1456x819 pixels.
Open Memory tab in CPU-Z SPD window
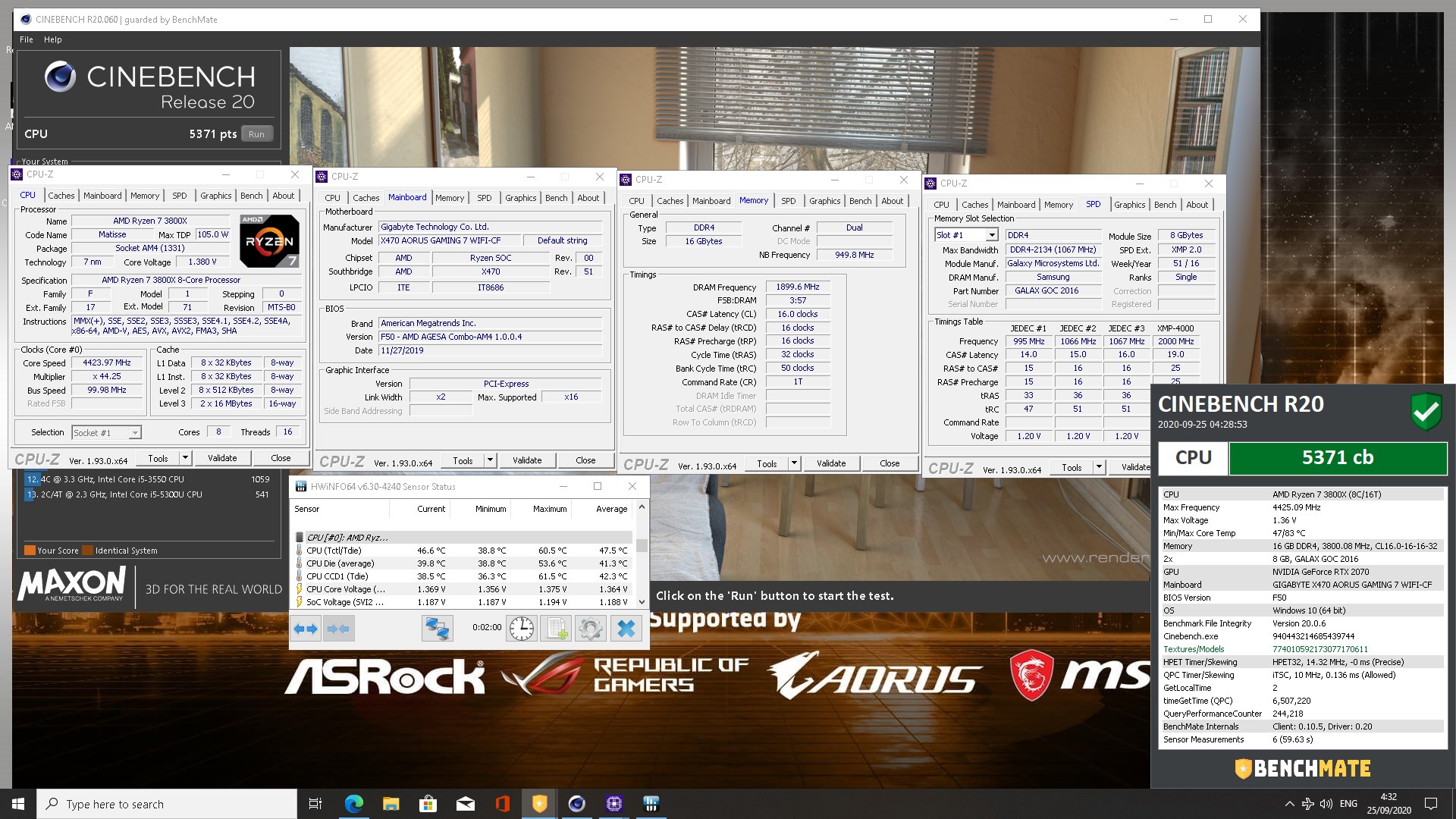click(x=1058, y=205)
